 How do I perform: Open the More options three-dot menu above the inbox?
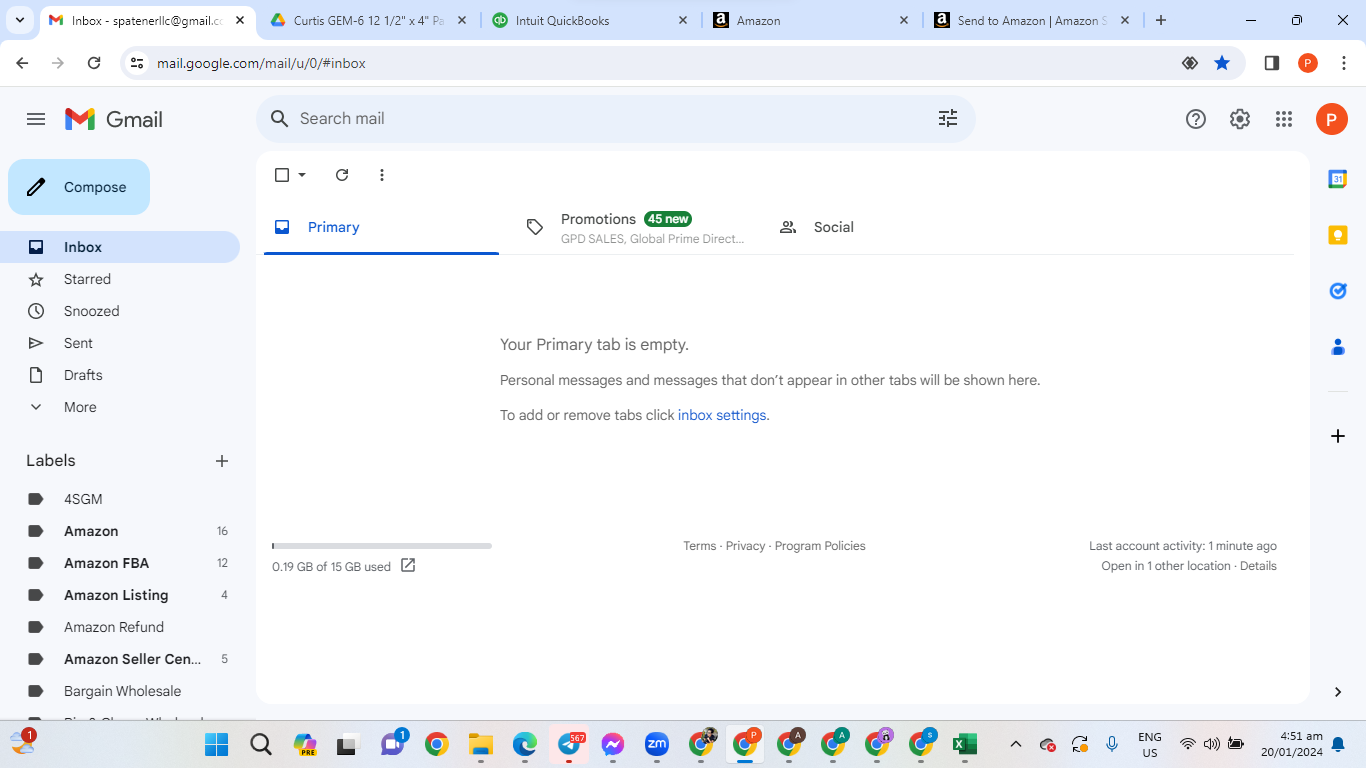(x=382, y=175)
